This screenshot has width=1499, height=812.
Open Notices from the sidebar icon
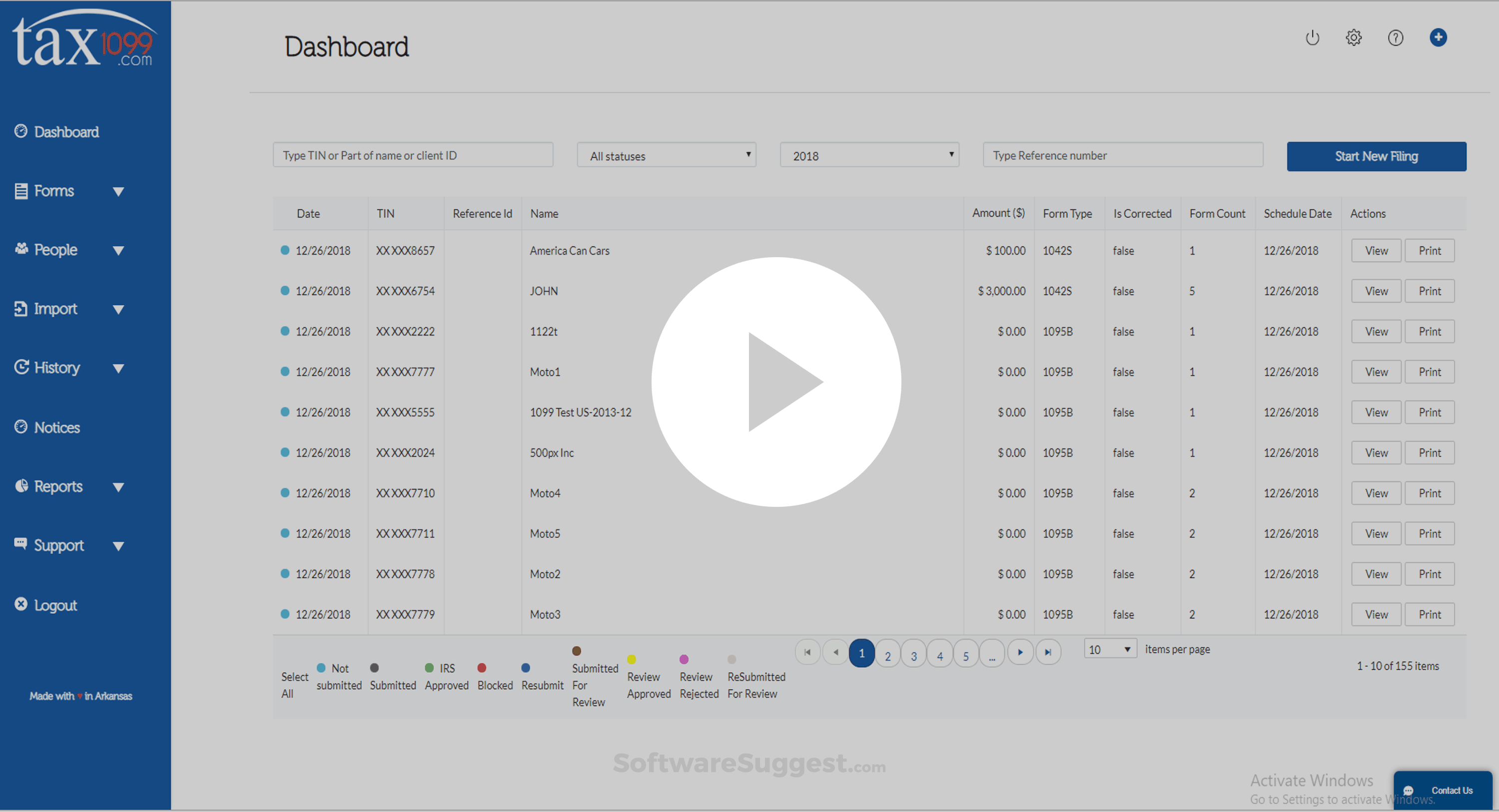pos(21,426)
